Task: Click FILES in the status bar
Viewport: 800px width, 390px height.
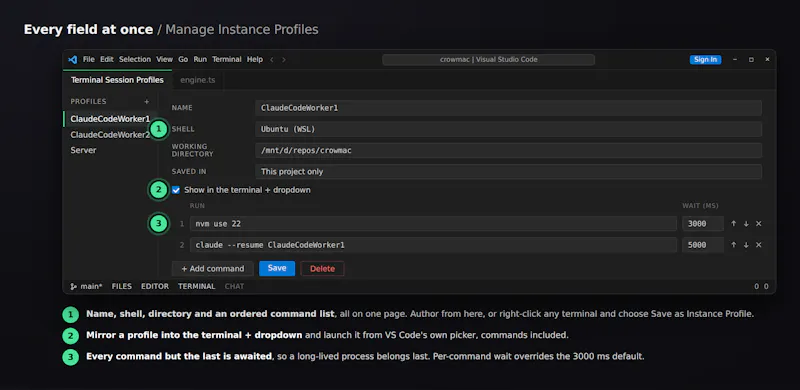Action: point(122,286)
